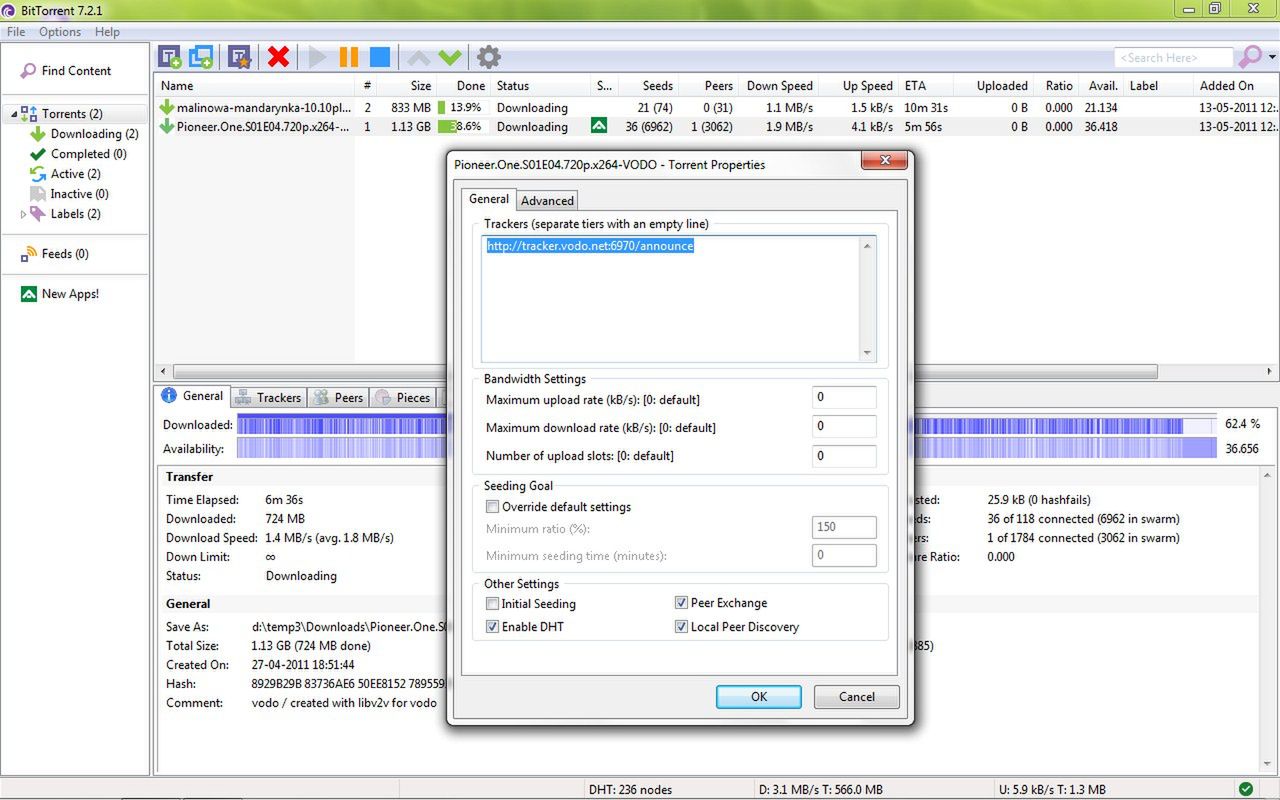Uncheck the Enable DHT checkbox
This screenshot has width=1280, height=800.
492,627
